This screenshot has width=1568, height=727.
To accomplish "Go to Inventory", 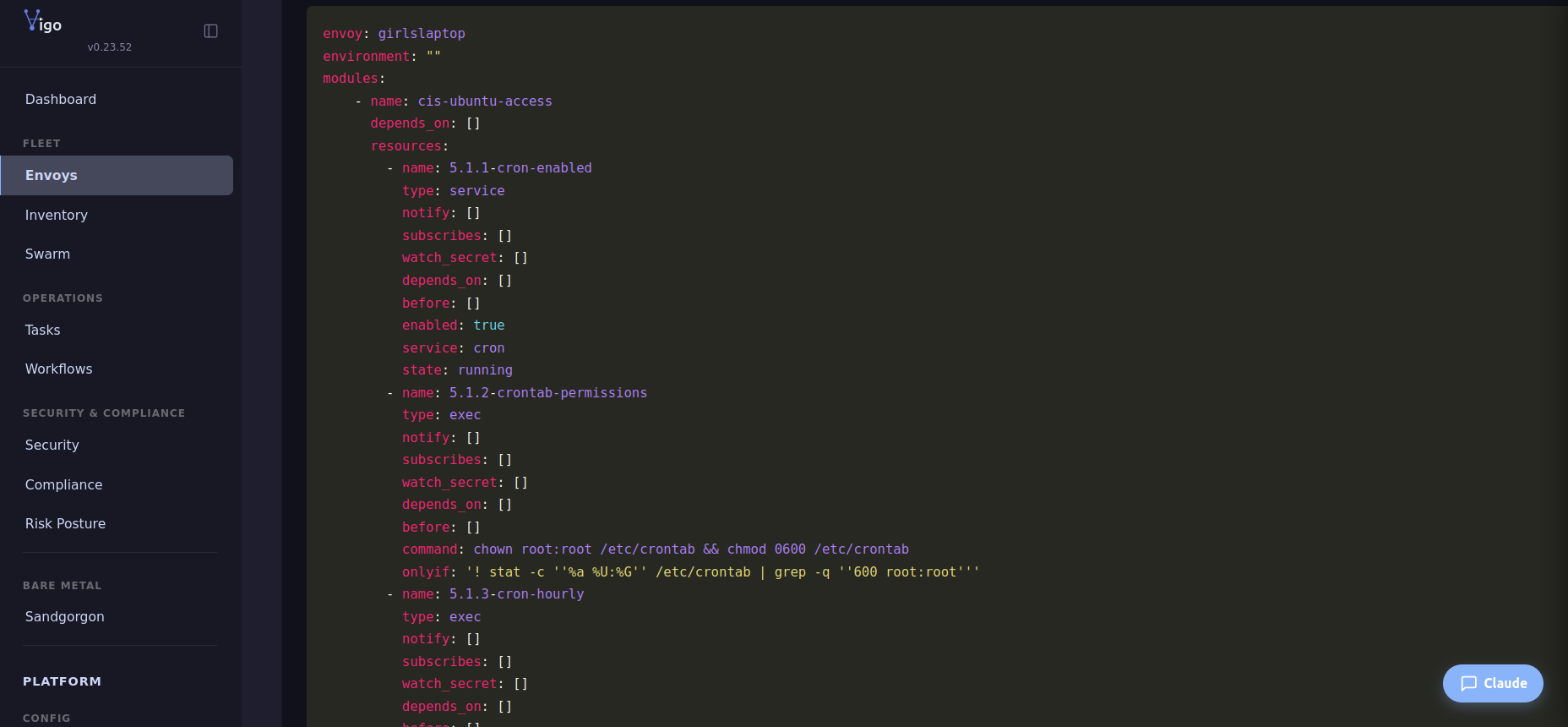I will click(57, 216).
